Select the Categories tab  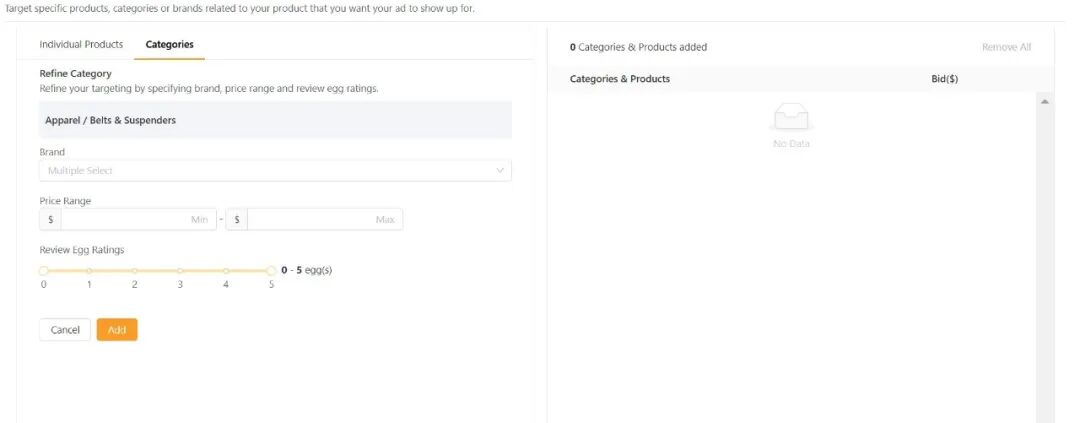(x=169, y=45)
